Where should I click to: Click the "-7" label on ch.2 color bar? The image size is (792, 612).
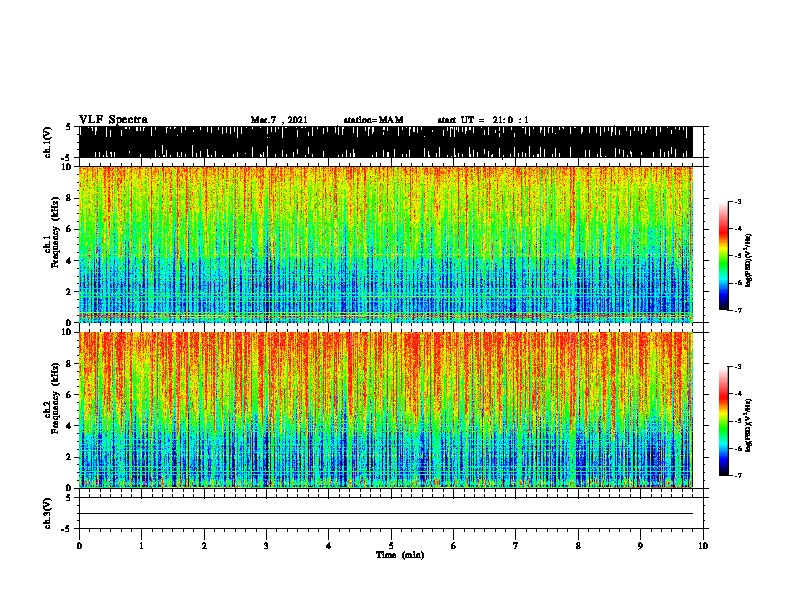click(x=737, y=475)
